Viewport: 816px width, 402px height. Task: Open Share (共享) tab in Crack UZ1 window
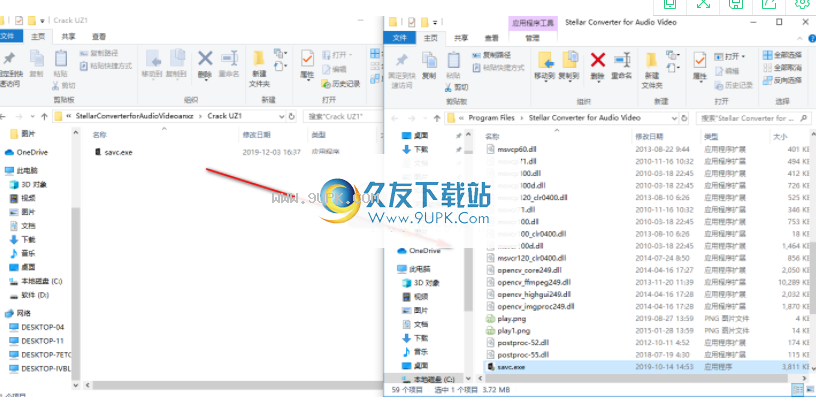point(68,36)
